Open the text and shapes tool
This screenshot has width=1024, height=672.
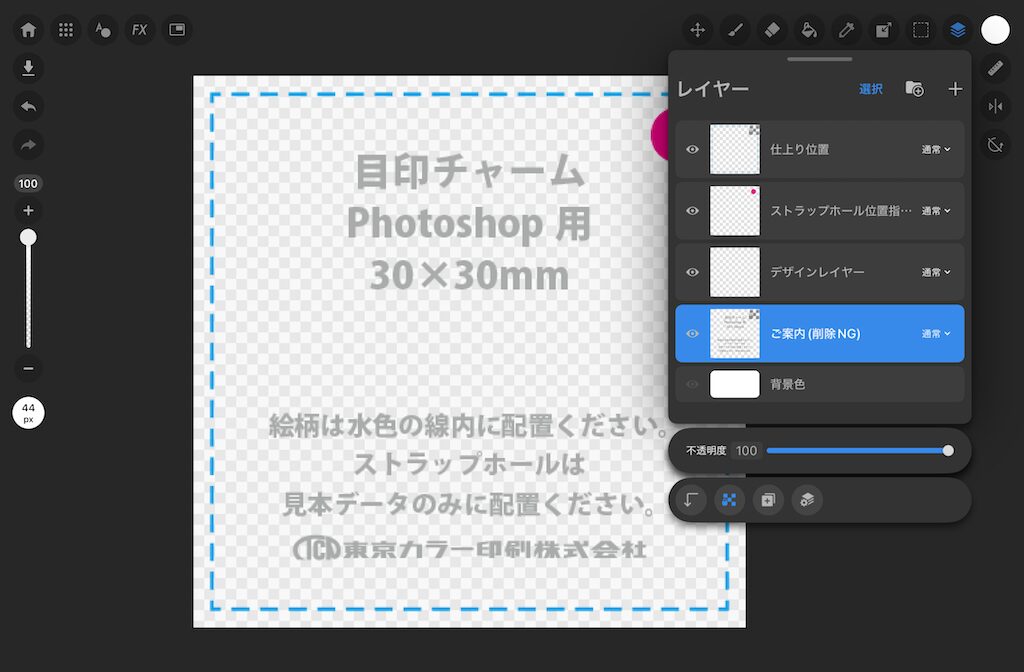(103, 30)
